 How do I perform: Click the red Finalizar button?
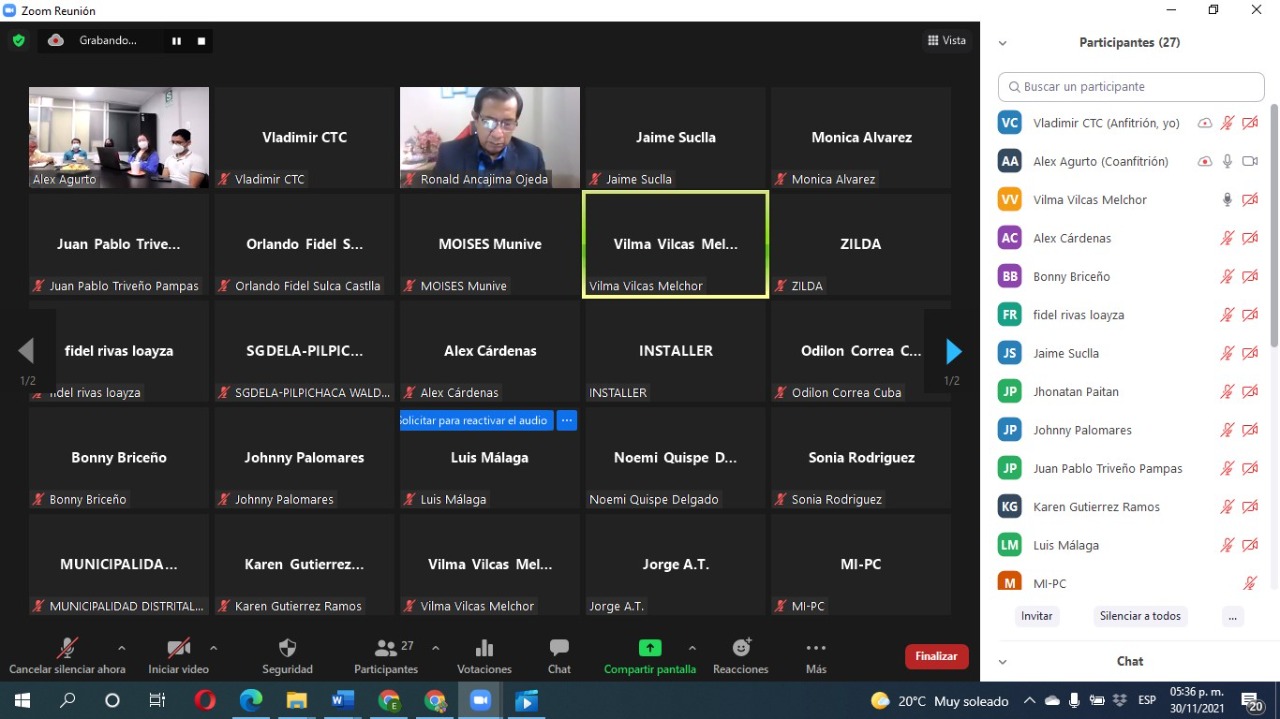point(936,656)
